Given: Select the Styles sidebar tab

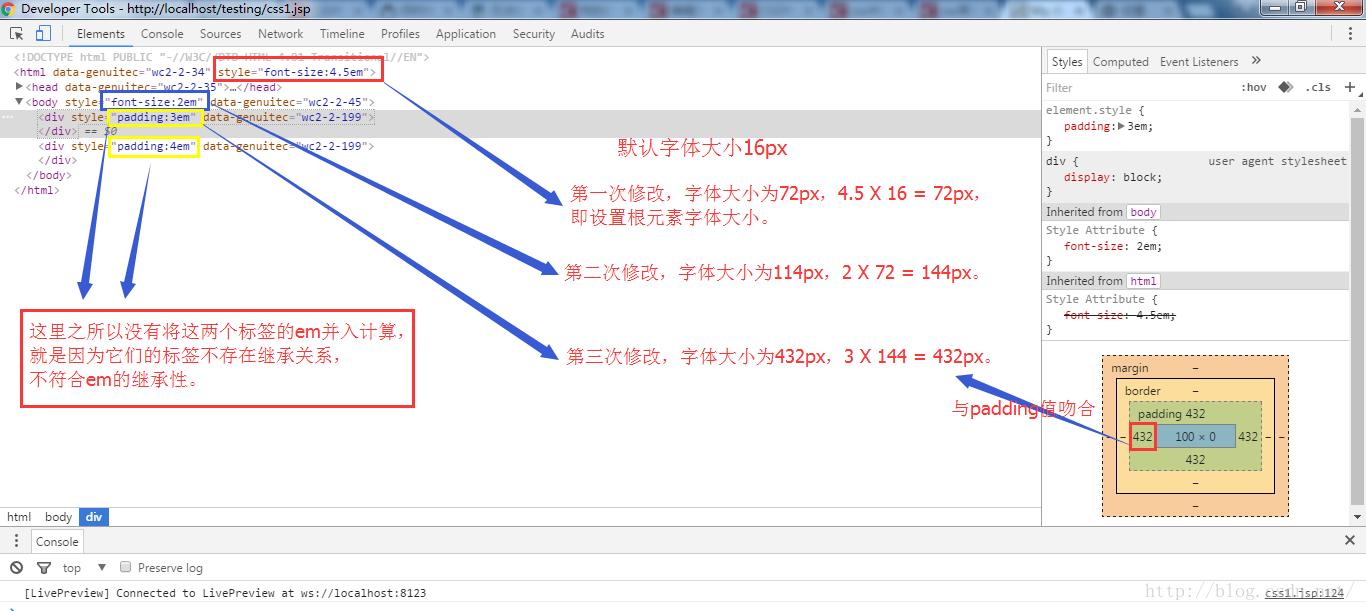Looking at the screenshot, I should point(1067,61).
